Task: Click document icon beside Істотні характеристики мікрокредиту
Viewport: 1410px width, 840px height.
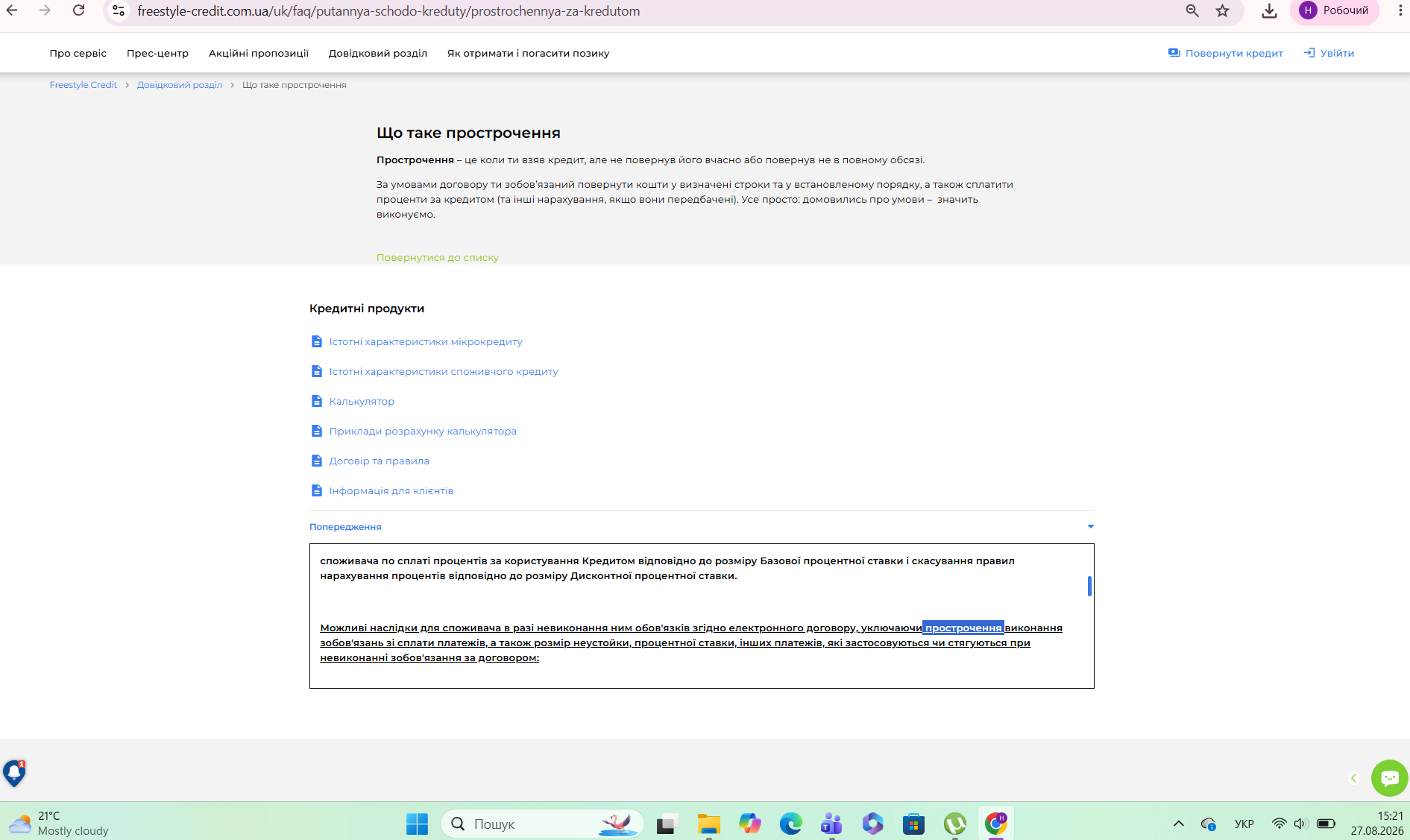Action: [x=317, y=341]
